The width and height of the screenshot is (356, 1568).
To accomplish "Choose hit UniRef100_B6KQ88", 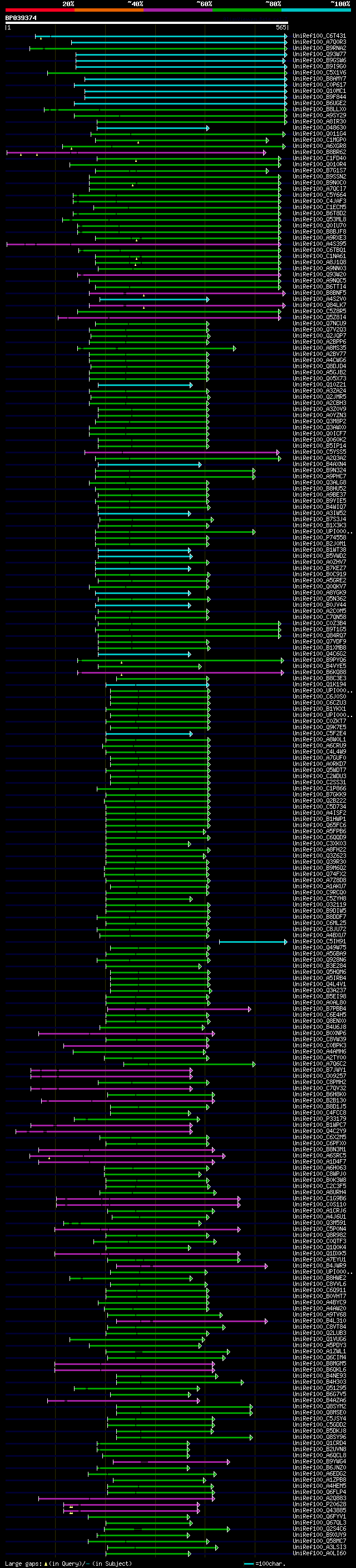I will point(319,672).
